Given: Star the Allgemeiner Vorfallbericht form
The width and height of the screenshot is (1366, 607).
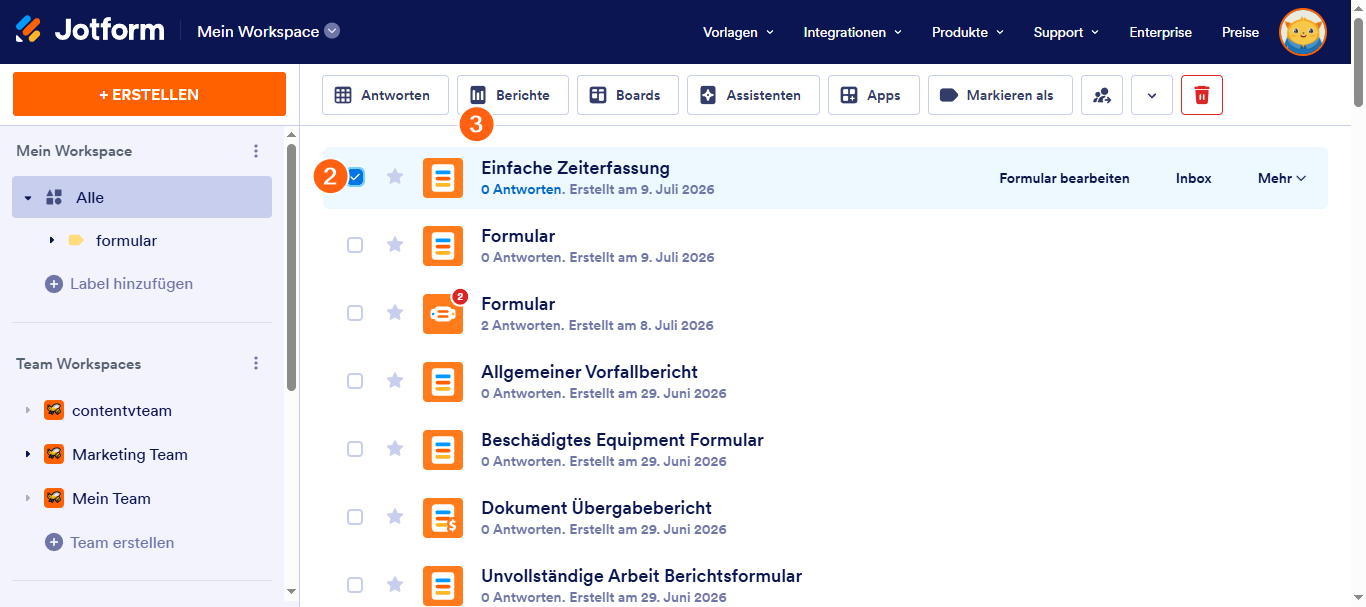Looking at the screenshot, I should tap(395, 381).
